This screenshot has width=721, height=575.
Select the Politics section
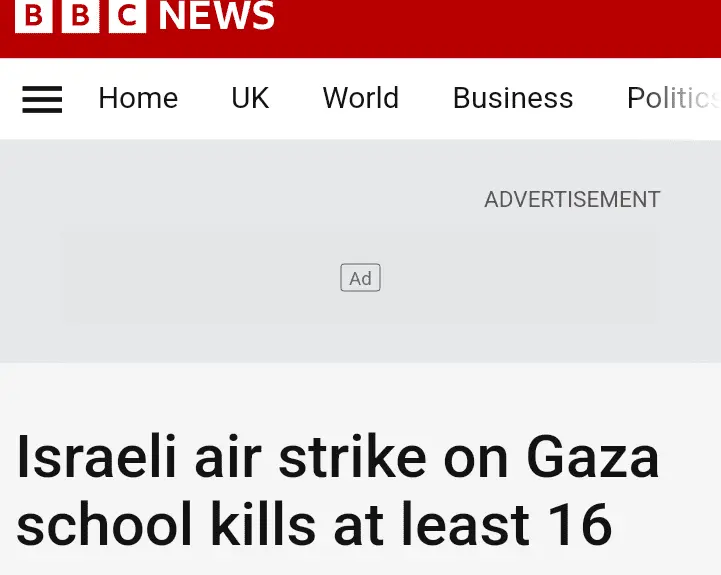pyautogui.click(x=672, y=98)
